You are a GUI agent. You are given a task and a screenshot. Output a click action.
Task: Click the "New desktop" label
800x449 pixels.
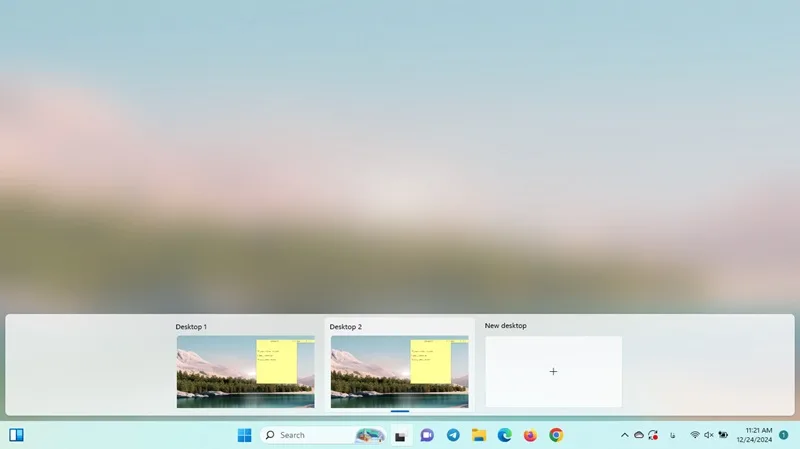[x=506, y=326]
